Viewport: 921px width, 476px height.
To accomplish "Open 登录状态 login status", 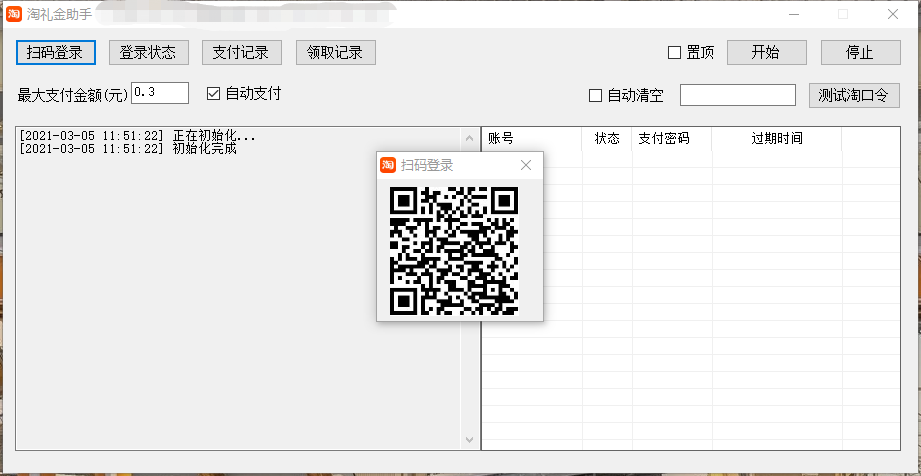I will click(149, 52).
